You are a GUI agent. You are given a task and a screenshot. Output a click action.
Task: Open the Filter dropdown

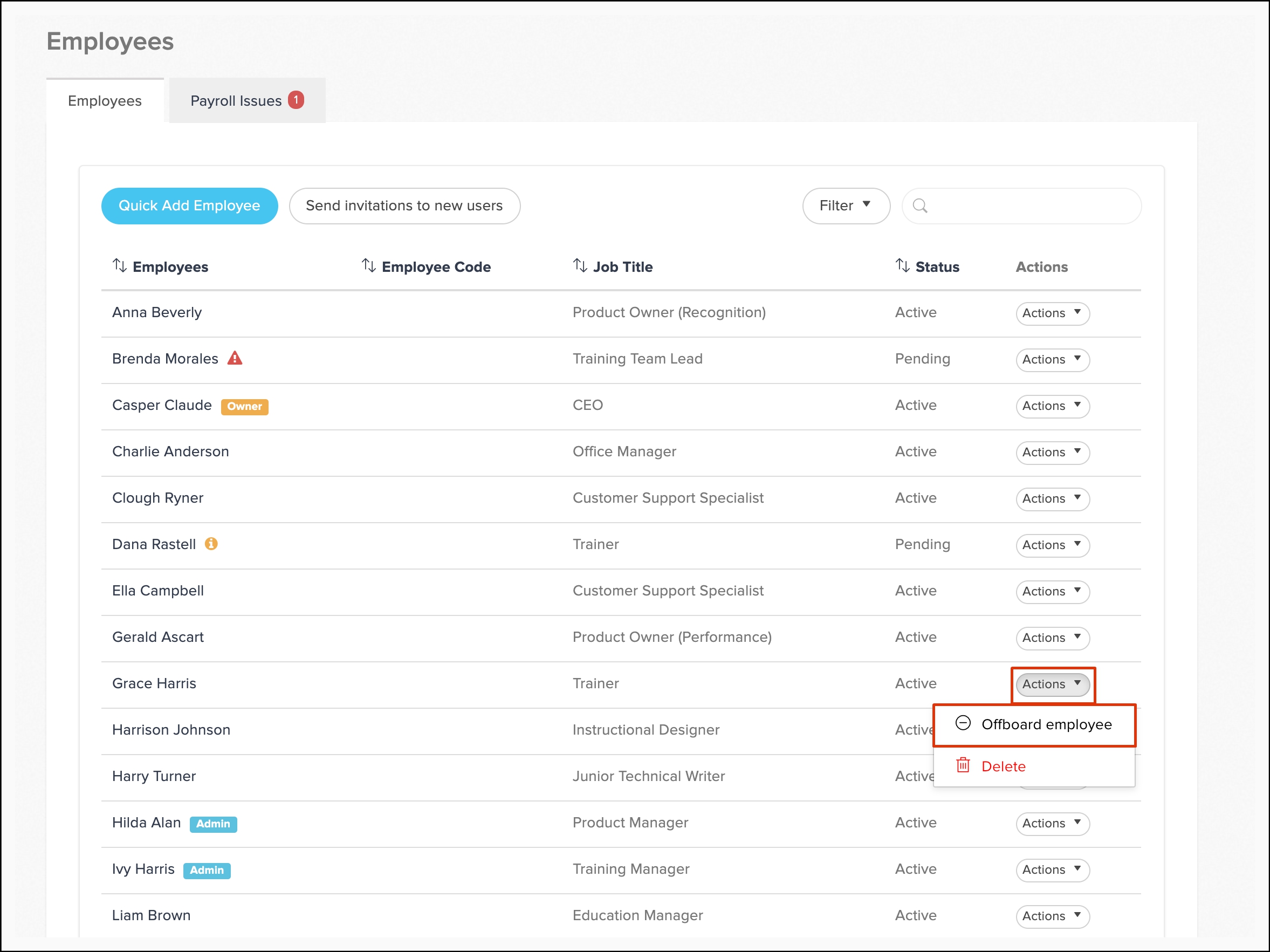pos(846,206)
